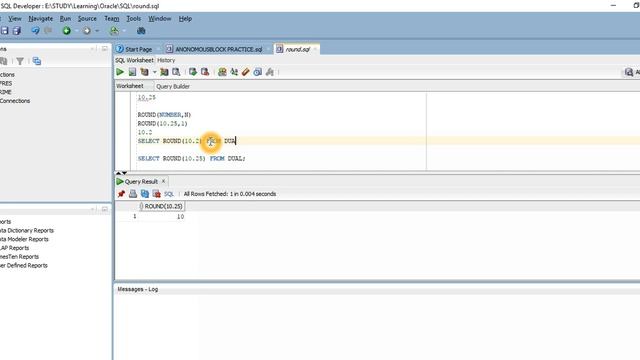This screenshot has width=640, height=360.
Task: Commit changes with the Commit icon
Action: (x=193, y=72)
